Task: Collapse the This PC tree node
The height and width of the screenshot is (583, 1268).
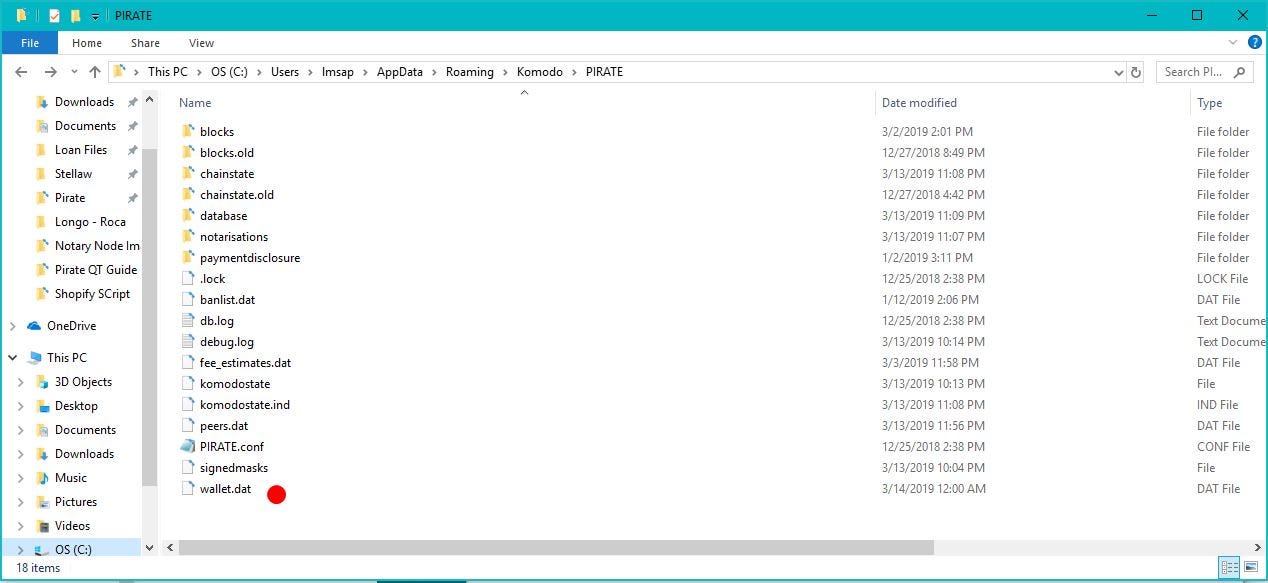Action: (13, 358)
